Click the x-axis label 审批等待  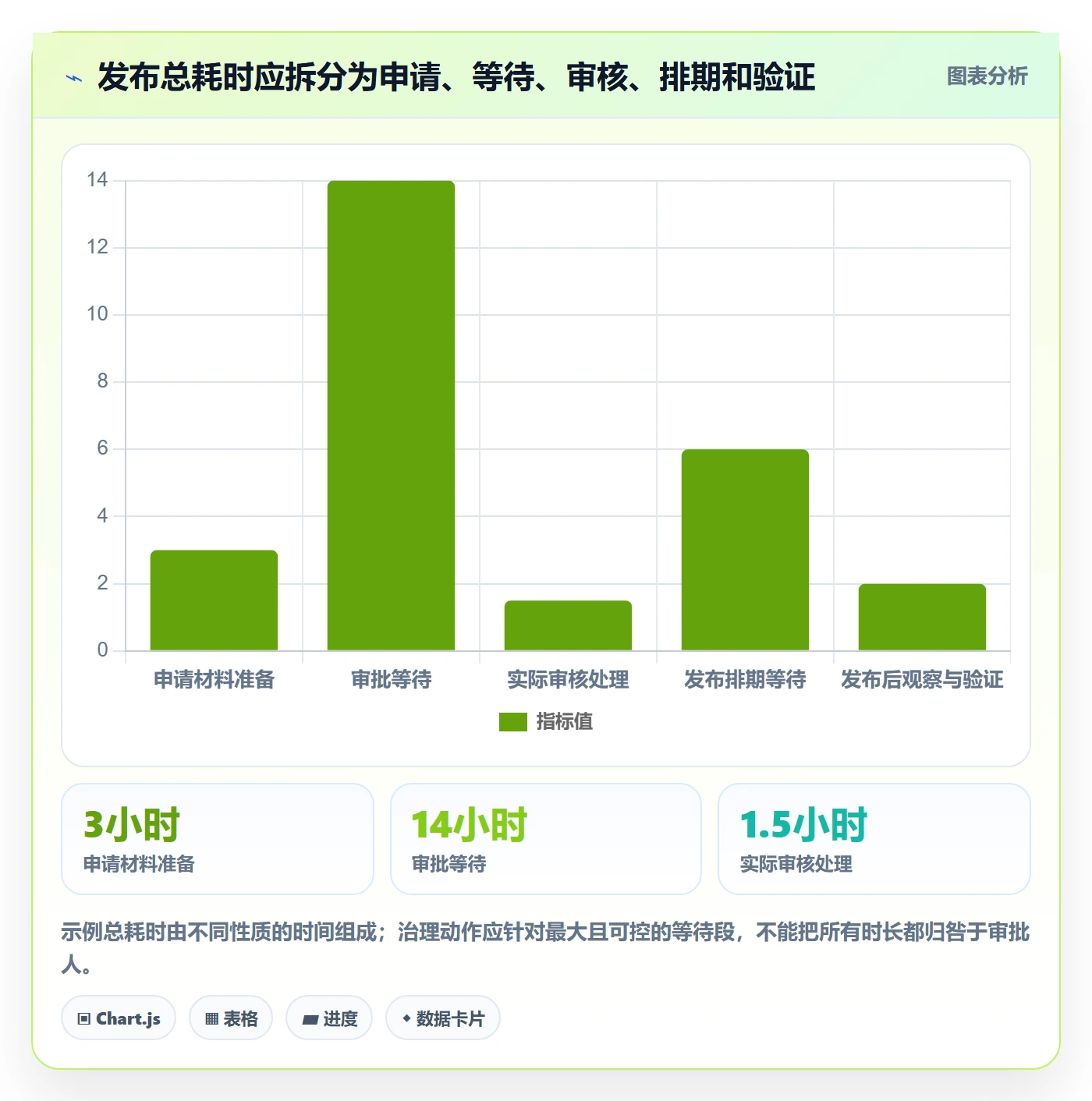[x=391, y=680]
